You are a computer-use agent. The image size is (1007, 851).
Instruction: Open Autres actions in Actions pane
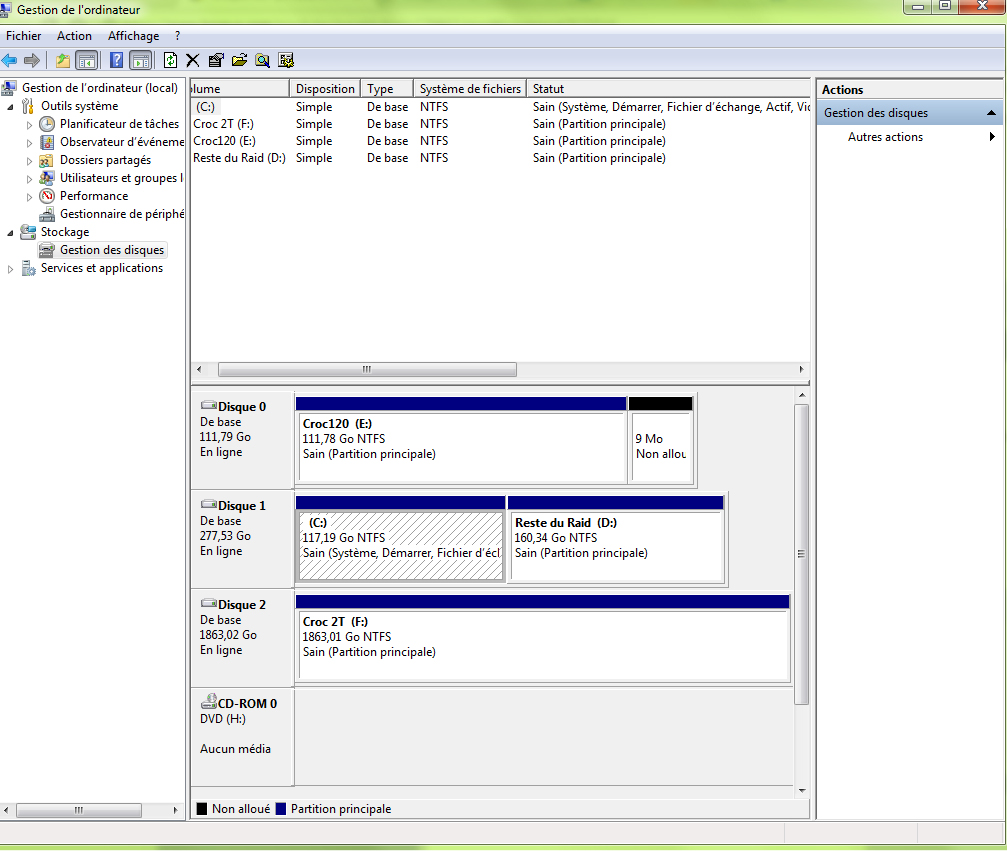coord(885,137)
